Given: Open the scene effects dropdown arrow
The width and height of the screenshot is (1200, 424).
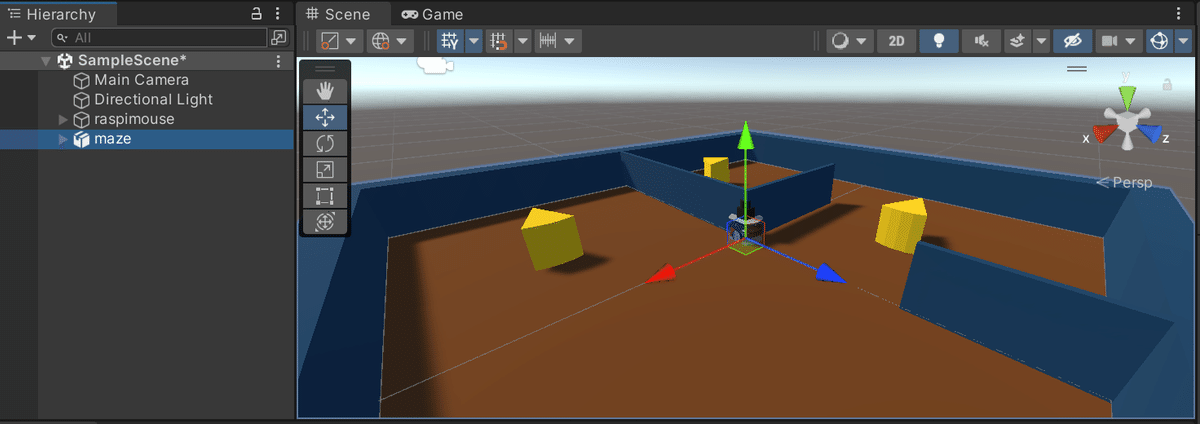Looking at the screenshot, I should coord(1040,41).
